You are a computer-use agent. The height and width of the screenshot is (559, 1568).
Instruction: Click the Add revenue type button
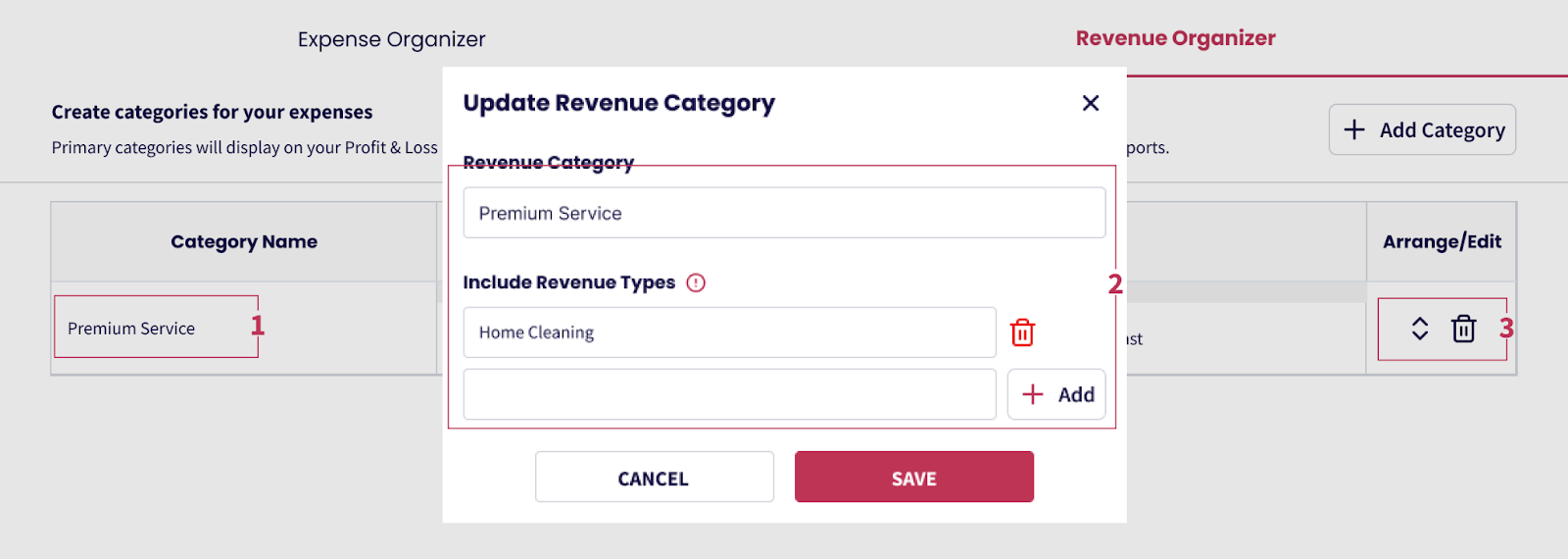point(1056,394)
